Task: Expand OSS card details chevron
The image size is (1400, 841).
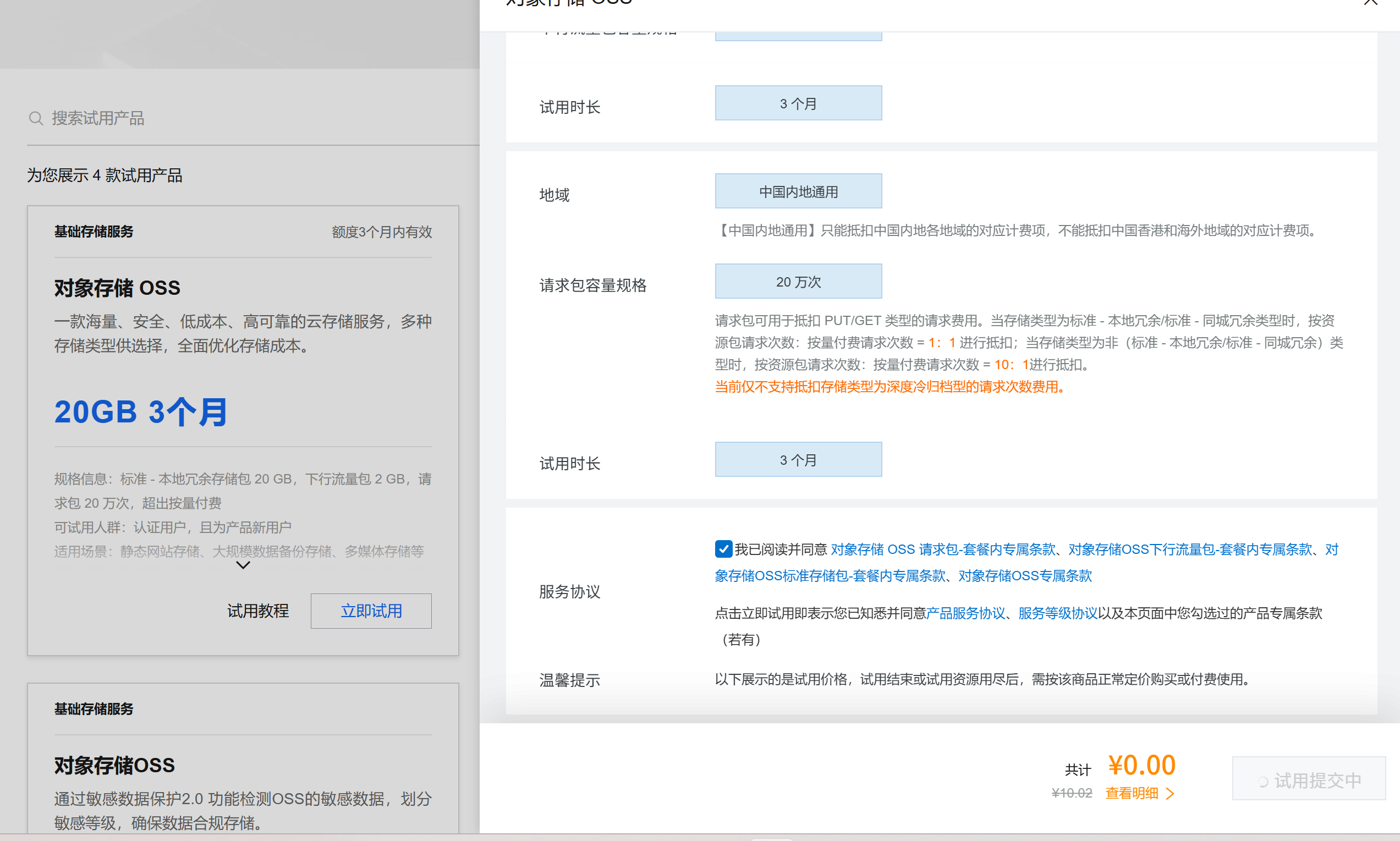Action: (x=243, y=565)
